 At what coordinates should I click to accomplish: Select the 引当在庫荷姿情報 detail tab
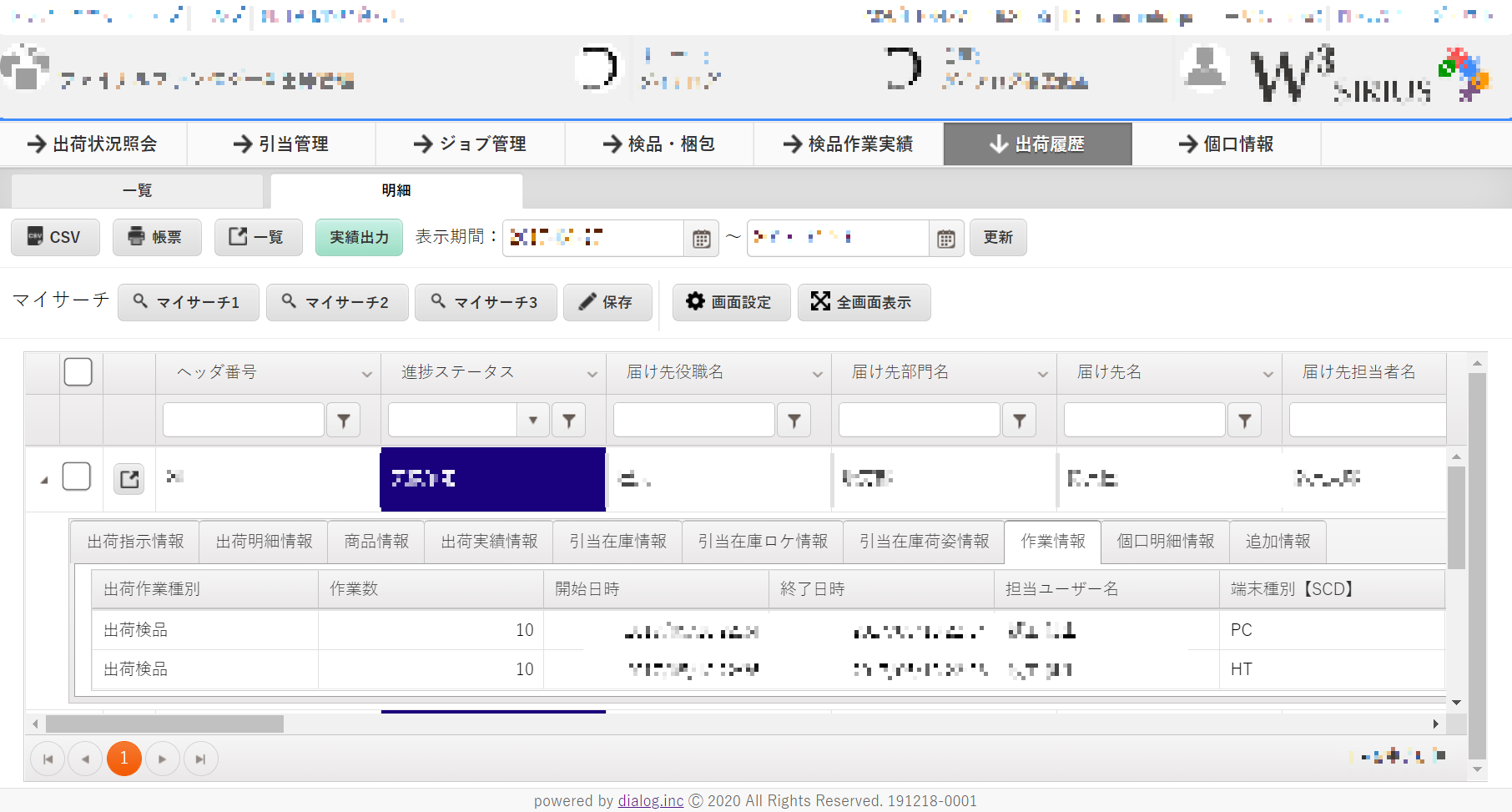tap(924, 542)
